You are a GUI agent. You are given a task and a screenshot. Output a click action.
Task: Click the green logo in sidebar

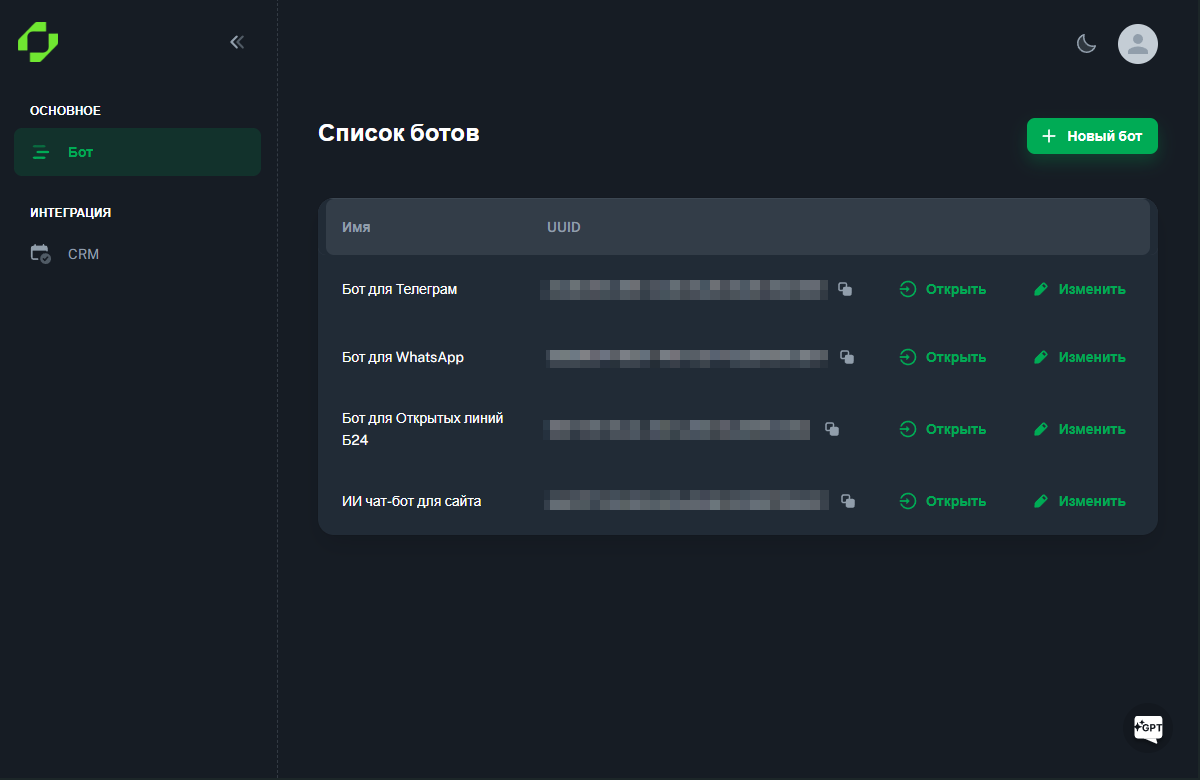38,42
